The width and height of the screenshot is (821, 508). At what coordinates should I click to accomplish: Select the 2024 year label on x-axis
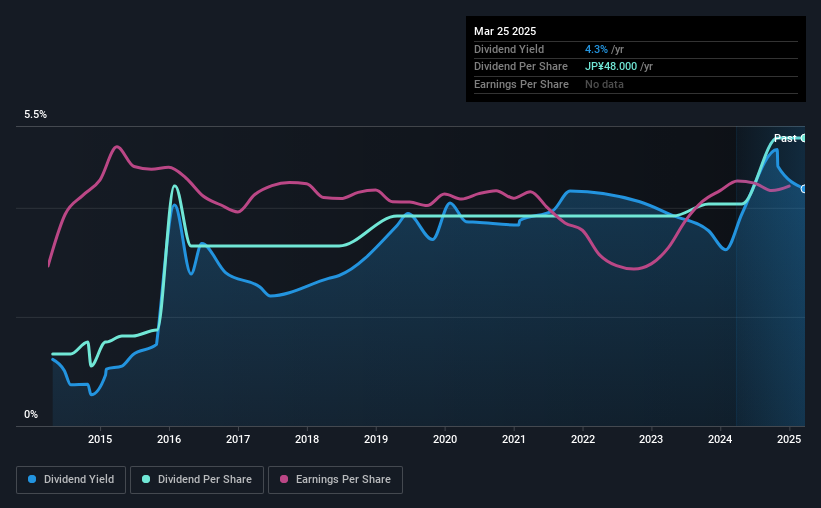point(721,439)
